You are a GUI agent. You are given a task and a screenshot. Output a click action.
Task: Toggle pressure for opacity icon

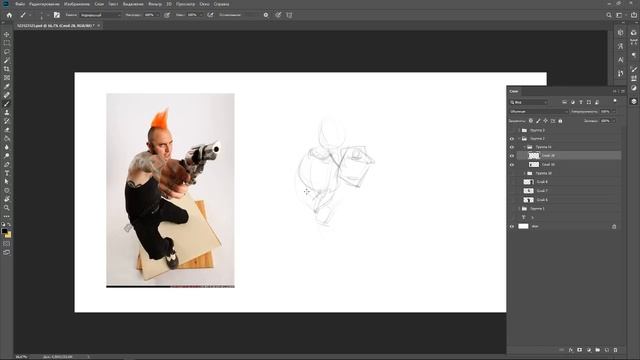(167, 15)
